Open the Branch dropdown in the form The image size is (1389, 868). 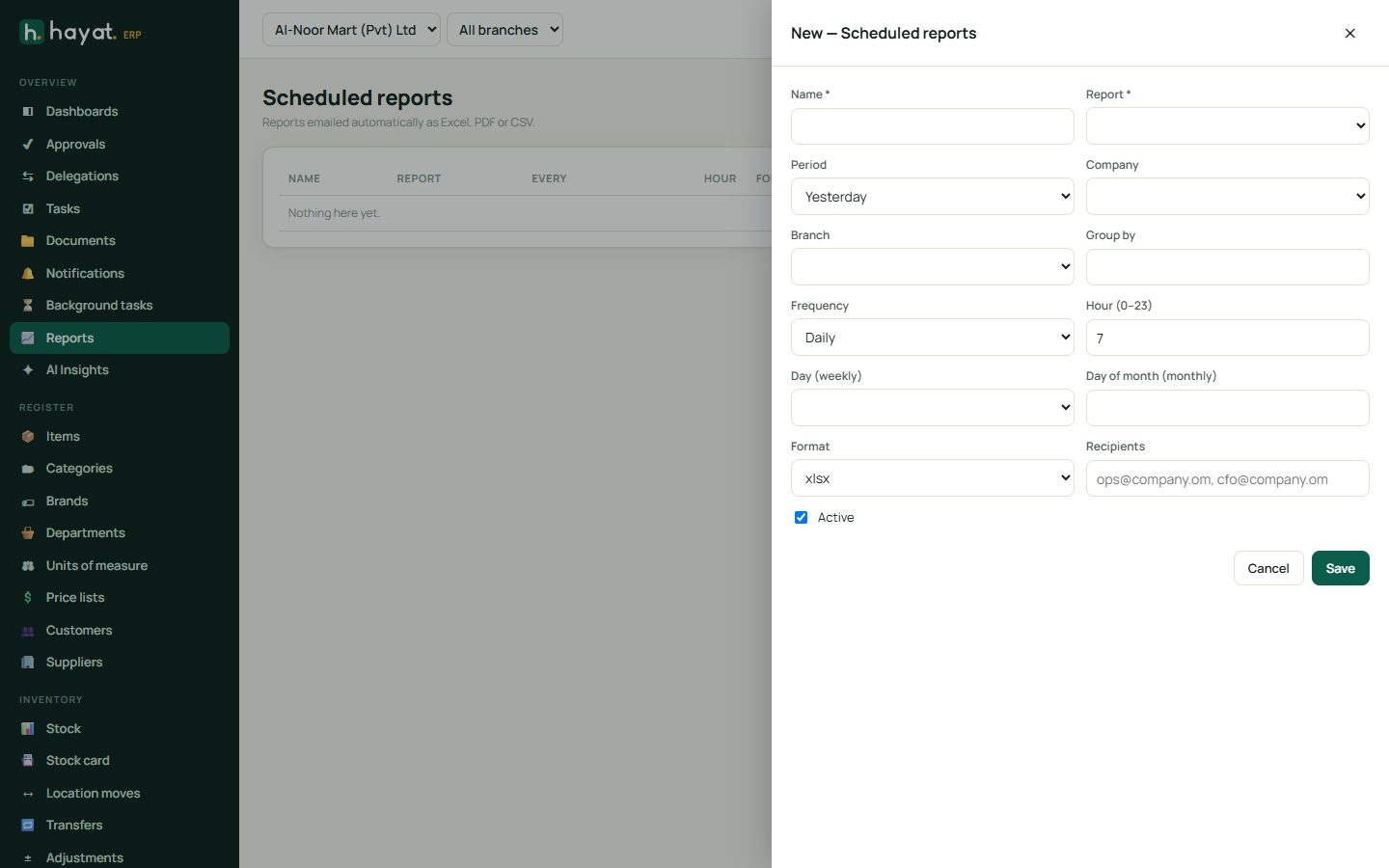click(932, 267)
